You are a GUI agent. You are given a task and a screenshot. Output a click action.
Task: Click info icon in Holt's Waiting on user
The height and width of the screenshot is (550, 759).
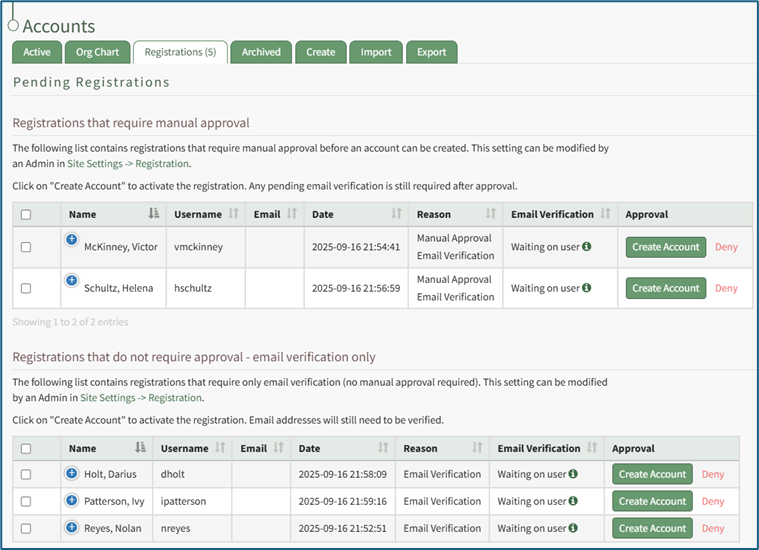(573, 474)
